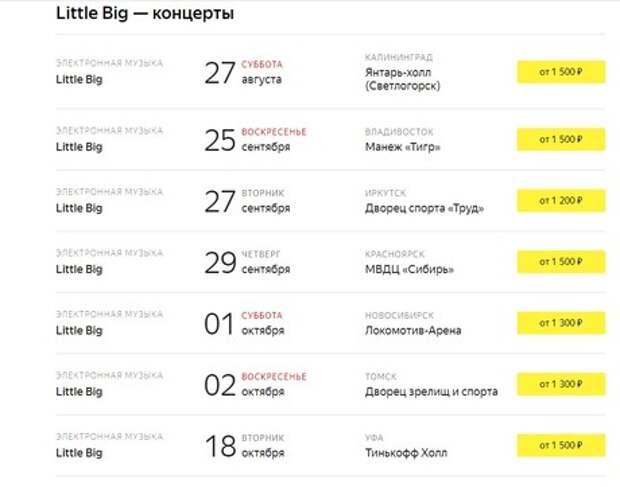The image size is (620, 487).
Task: Buy tickets for Krasnoyarsk МВДЦ «Сибирь»
Action: click(x=561, y=262)
